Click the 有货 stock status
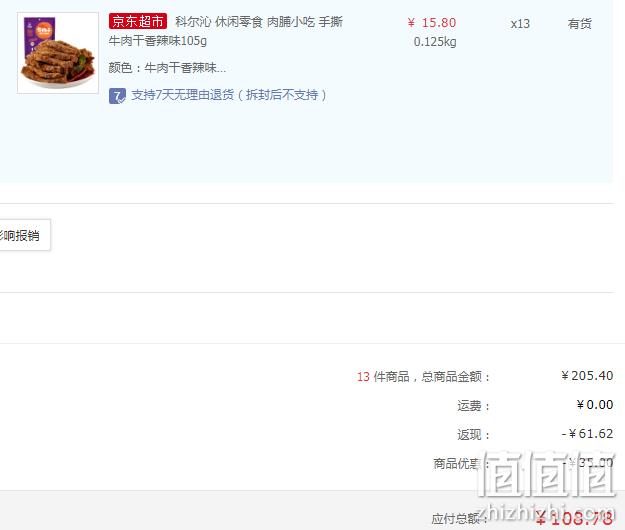 tap(580, 24)
